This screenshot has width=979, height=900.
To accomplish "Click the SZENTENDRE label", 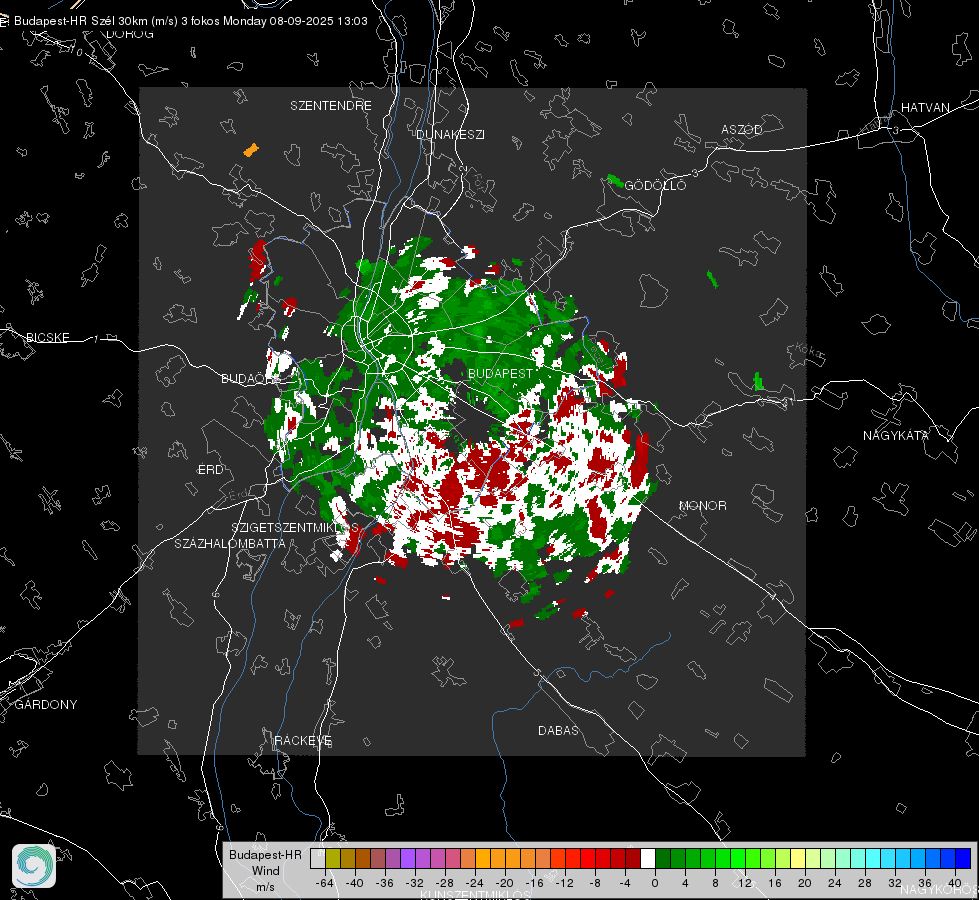I will [331, 106].
